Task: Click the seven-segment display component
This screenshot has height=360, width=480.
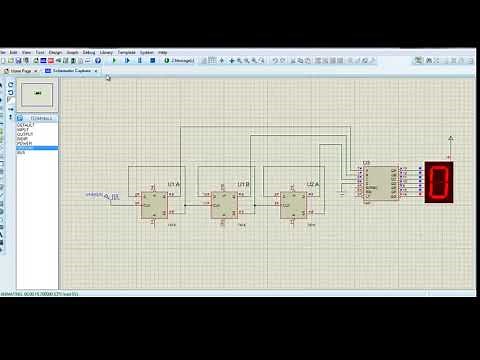Action: (439, 182)
